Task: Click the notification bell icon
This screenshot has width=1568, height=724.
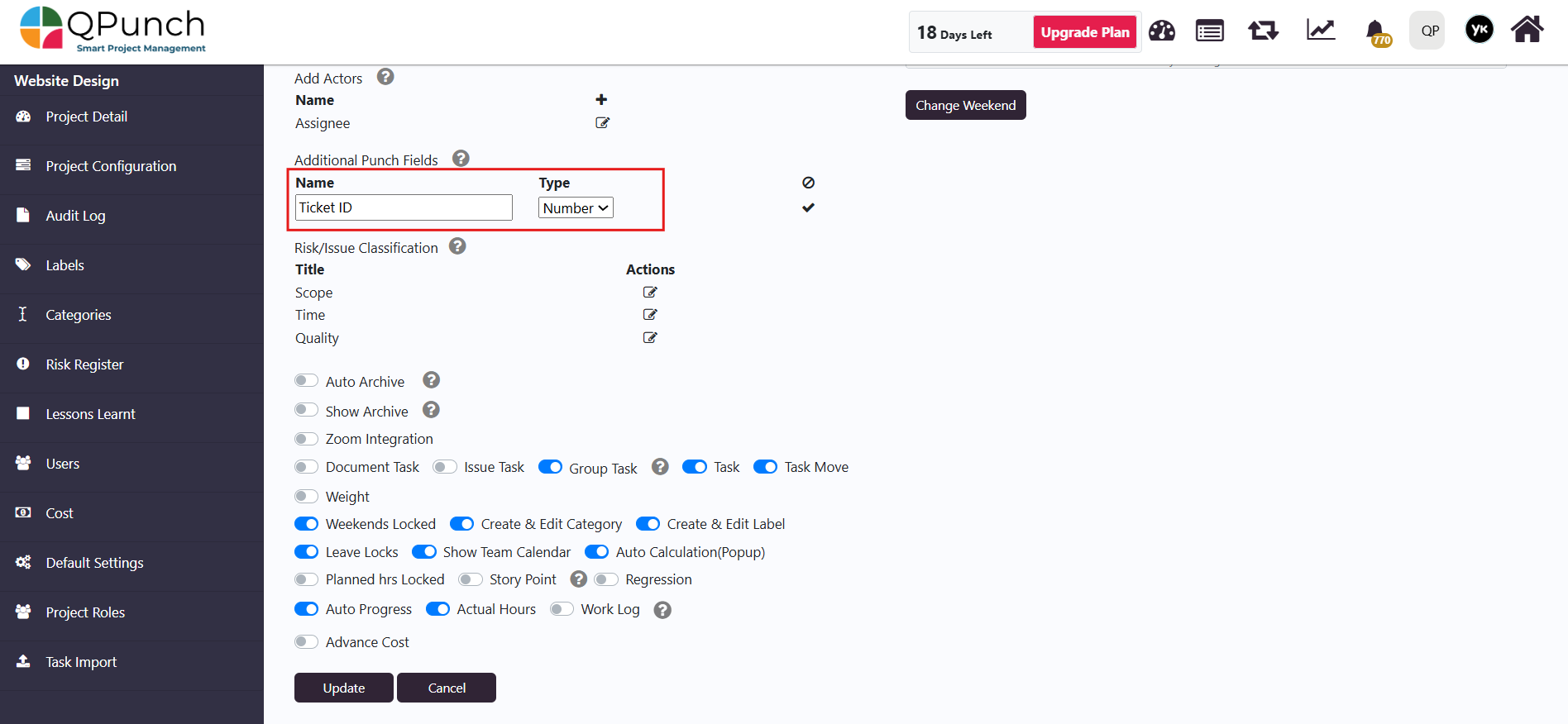Action: pyautogui.click(x=1376, y=32)
